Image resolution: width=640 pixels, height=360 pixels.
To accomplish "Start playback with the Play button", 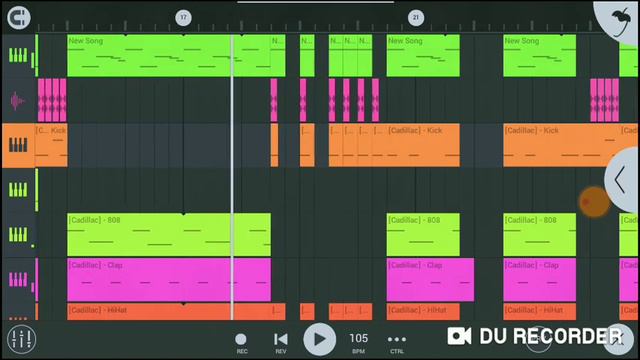I will pyautogui.click(x=319, y=339).
